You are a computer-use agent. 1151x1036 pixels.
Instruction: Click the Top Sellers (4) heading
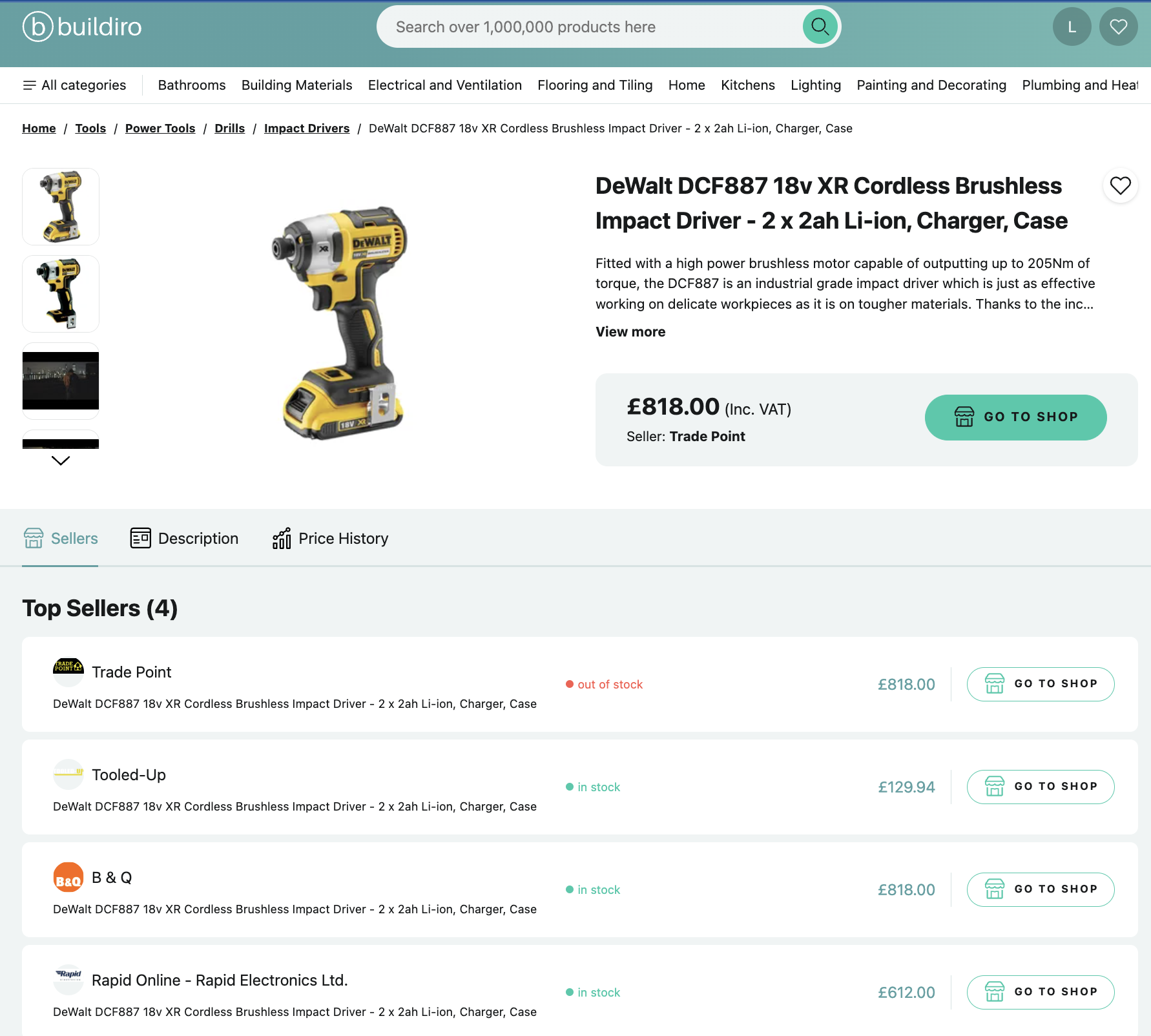pos(100,608)
